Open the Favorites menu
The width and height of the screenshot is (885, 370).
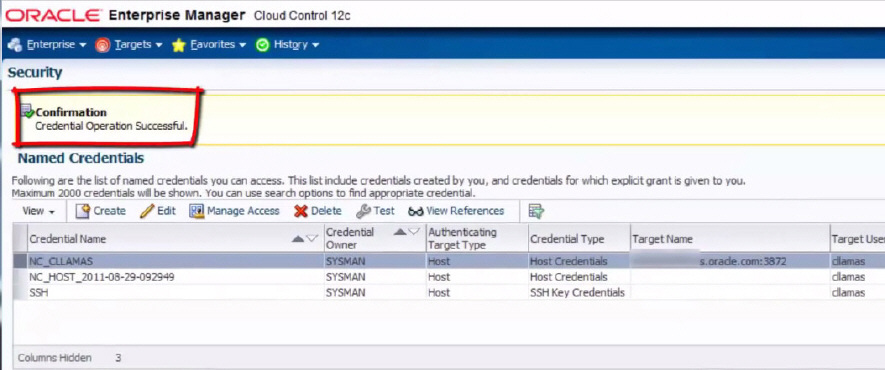point(218,45)
